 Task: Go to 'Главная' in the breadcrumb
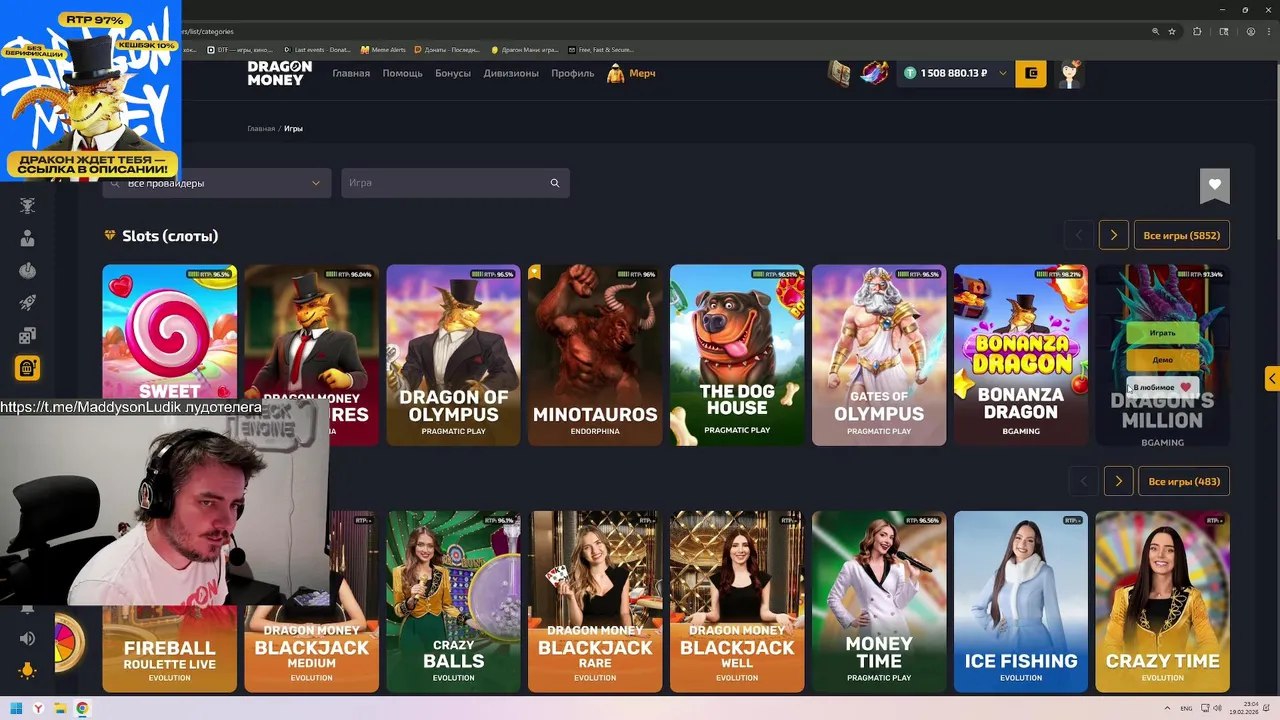click(x=261, y=129)
